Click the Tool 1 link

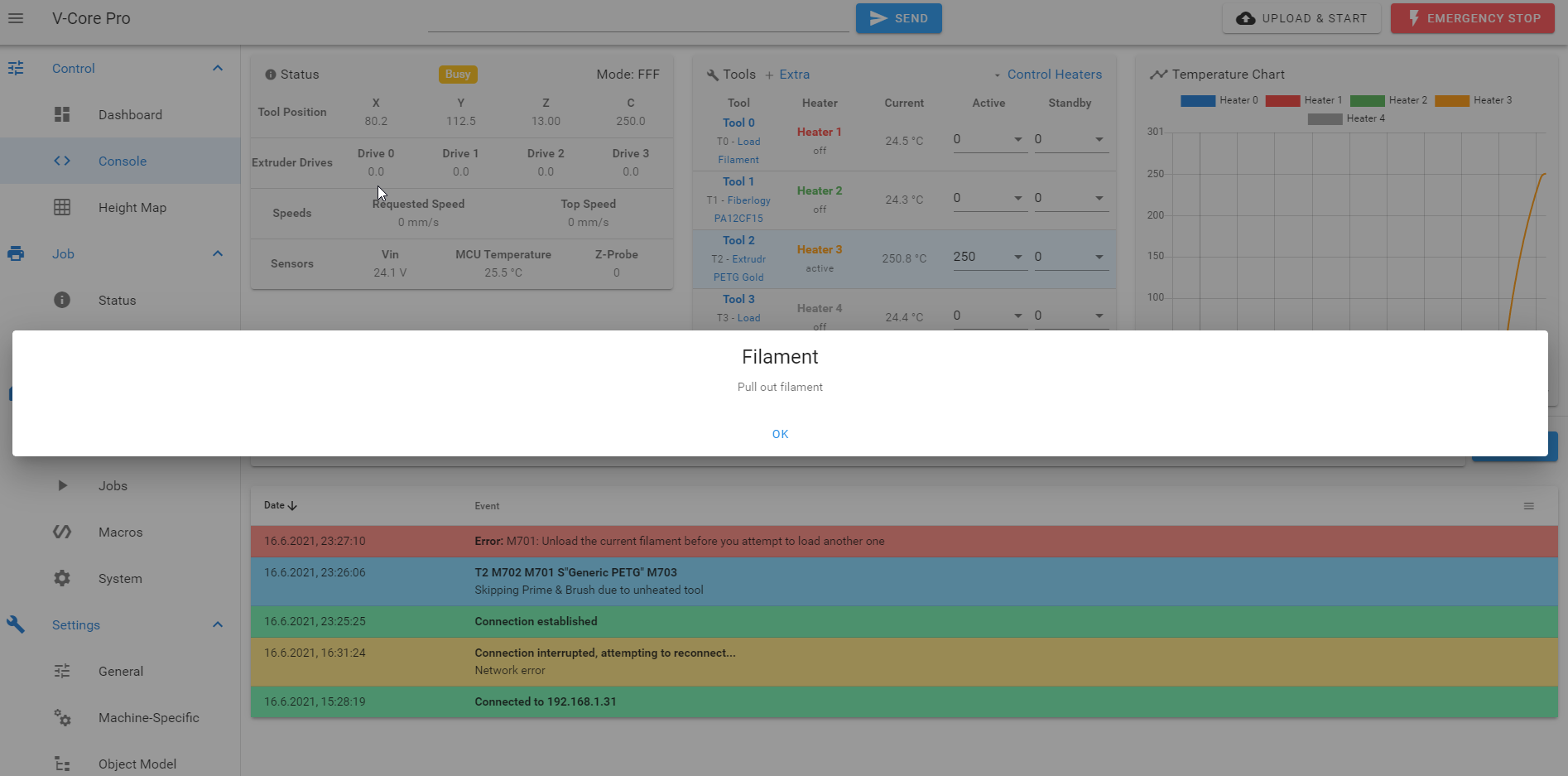pos(738,181)
